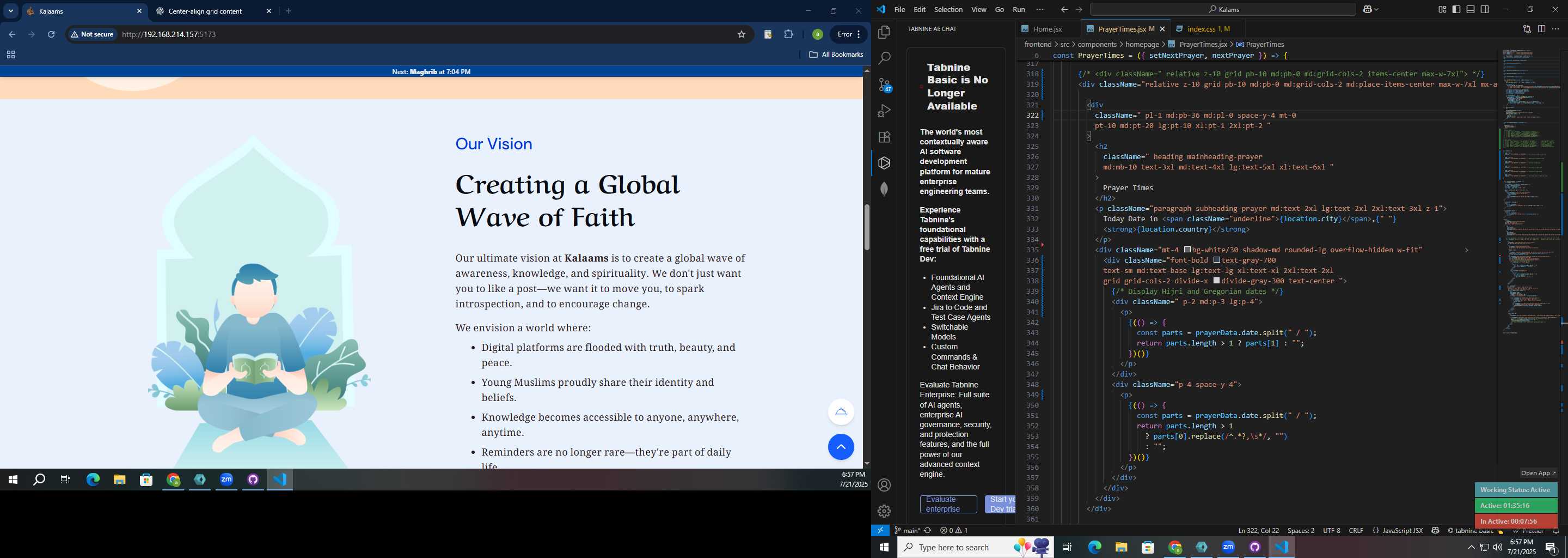Change indentation via Spaces: 2
1568x558 pixels.
pyautogui.click(x=1301, y=531)
